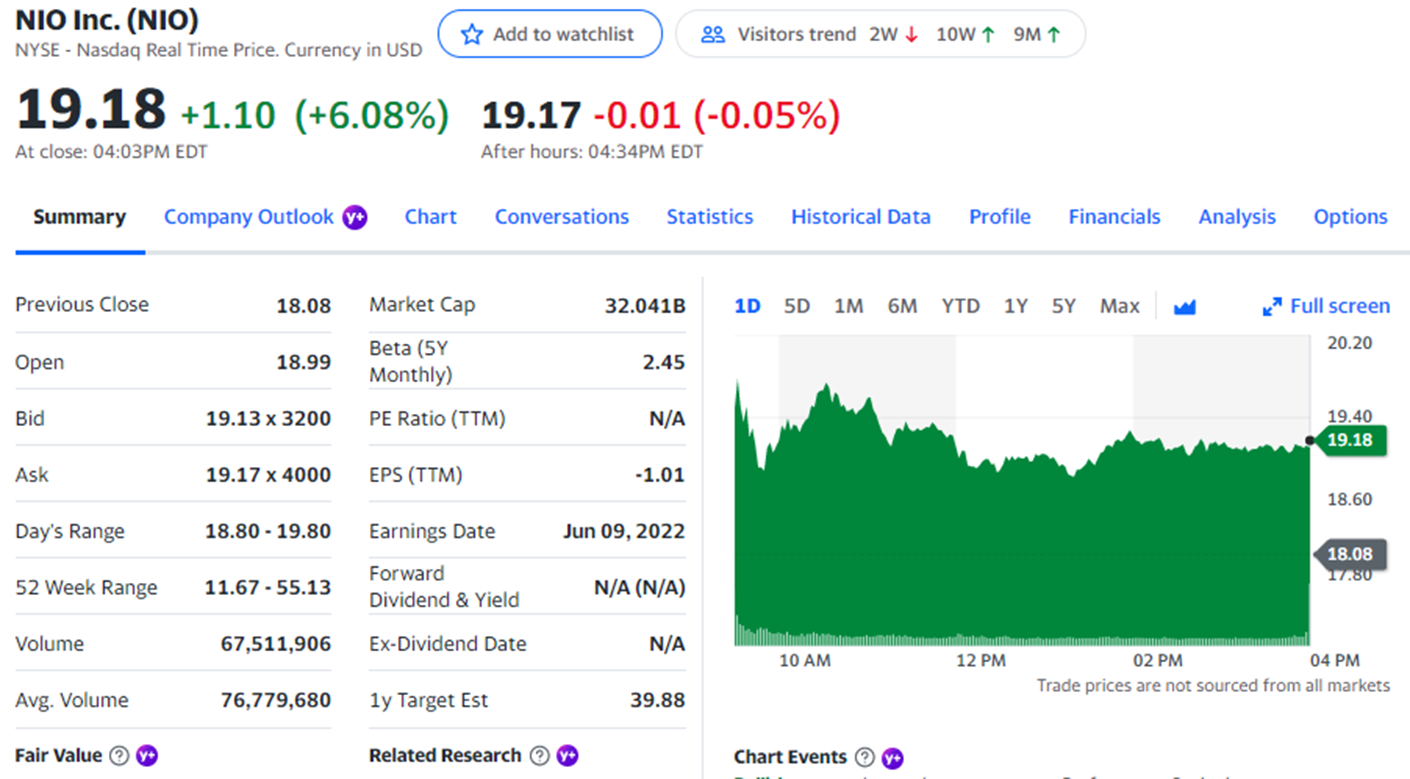The image size is (1410, 779).
Task: Select the 5D chart range
Action: pyautogui.click(x=797, y=306)
